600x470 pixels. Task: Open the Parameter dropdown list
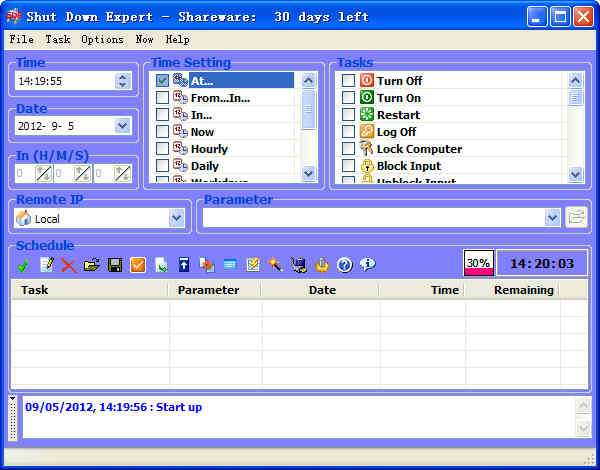(552, 218)
